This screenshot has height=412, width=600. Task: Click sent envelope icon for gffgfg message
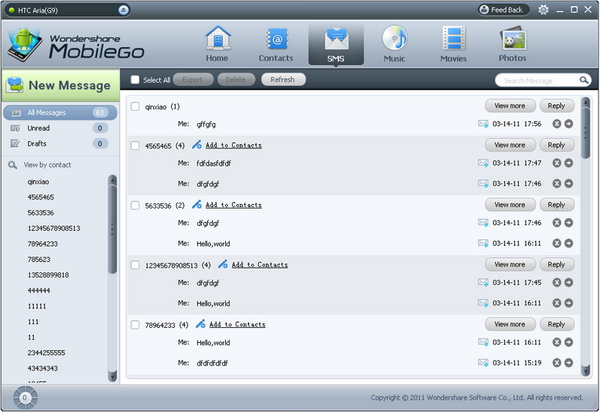click(483, 124)
